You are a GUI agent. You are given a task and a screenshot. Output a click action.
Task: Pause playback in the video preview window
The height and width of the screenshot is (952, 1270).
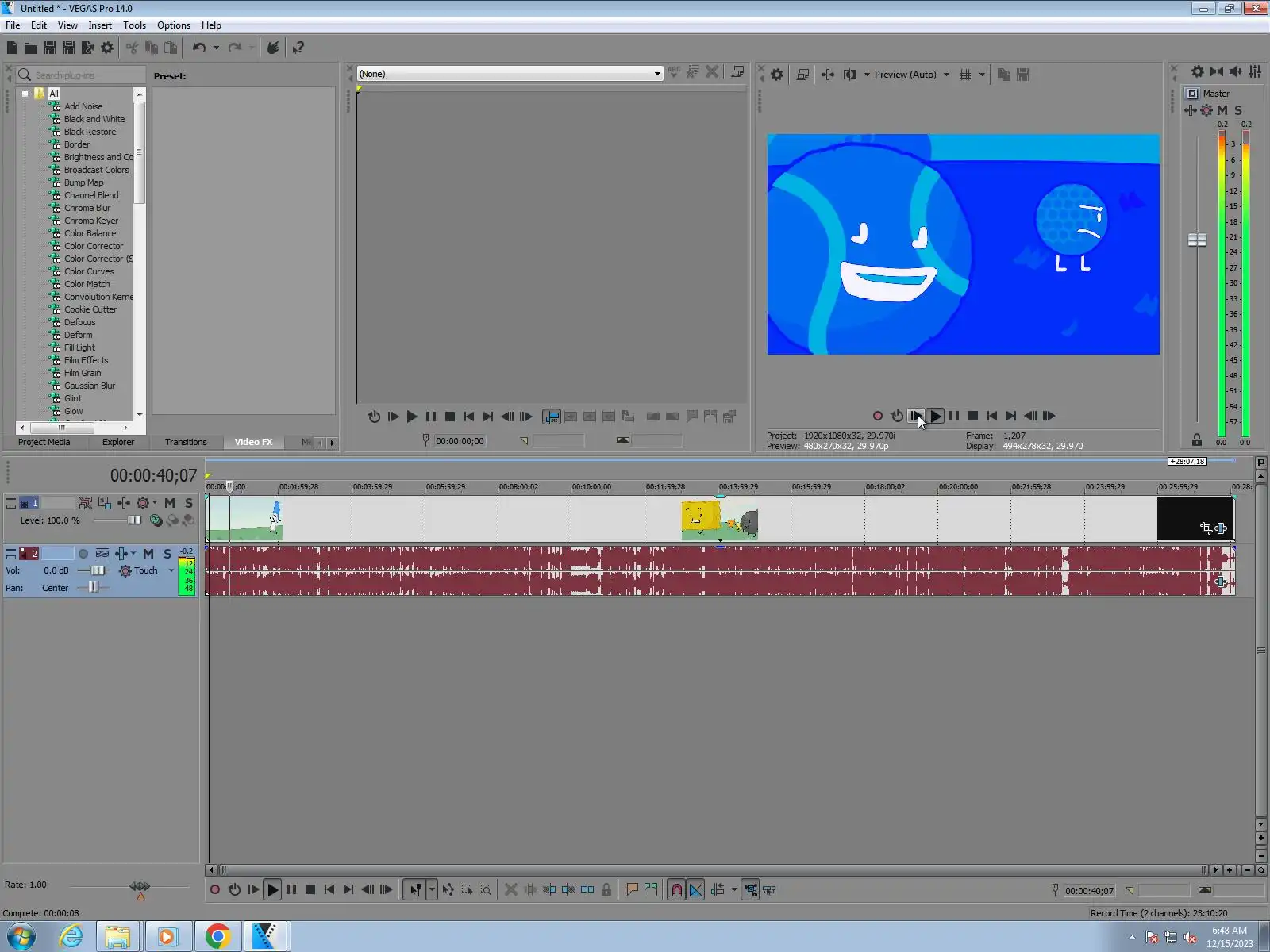[954, 416]
